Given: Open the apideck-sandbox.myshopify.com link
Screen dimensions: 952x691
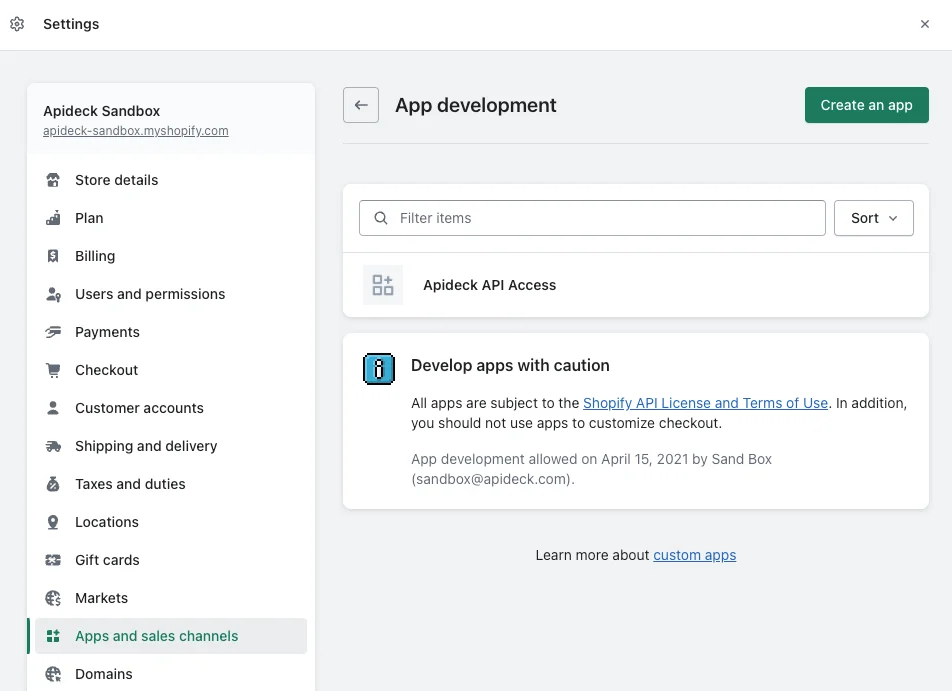Looking at the screenshot, I should pos(135,131).
